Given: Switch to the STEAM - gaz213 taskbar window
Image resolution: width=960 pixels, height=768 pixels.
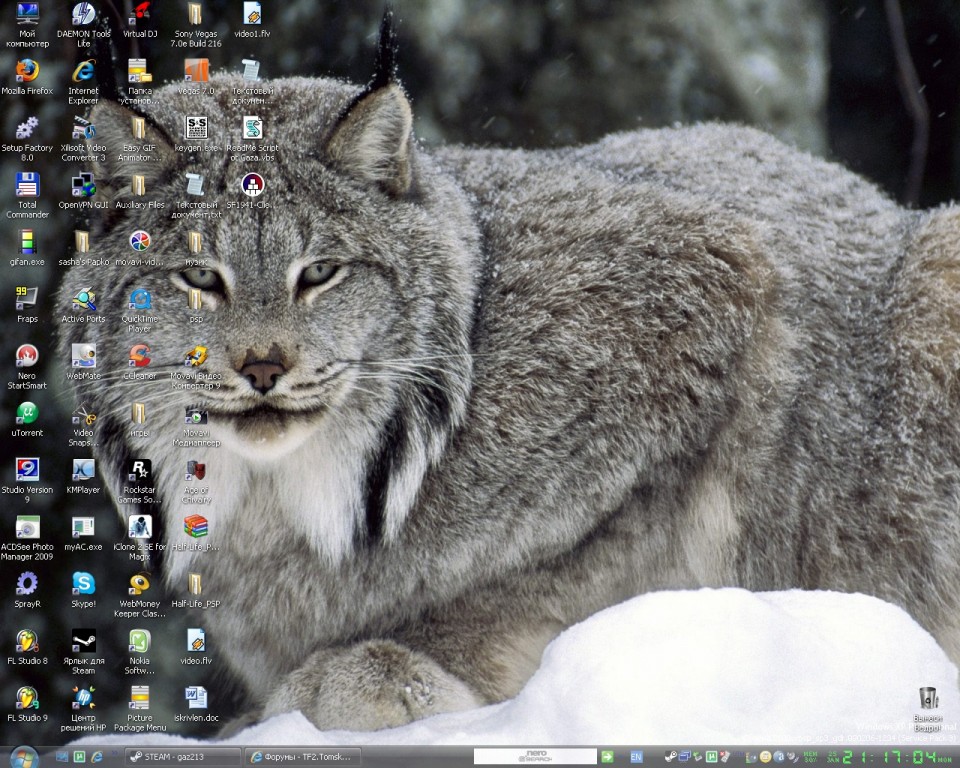Looking at the screenshot, I should pos(183,757).
